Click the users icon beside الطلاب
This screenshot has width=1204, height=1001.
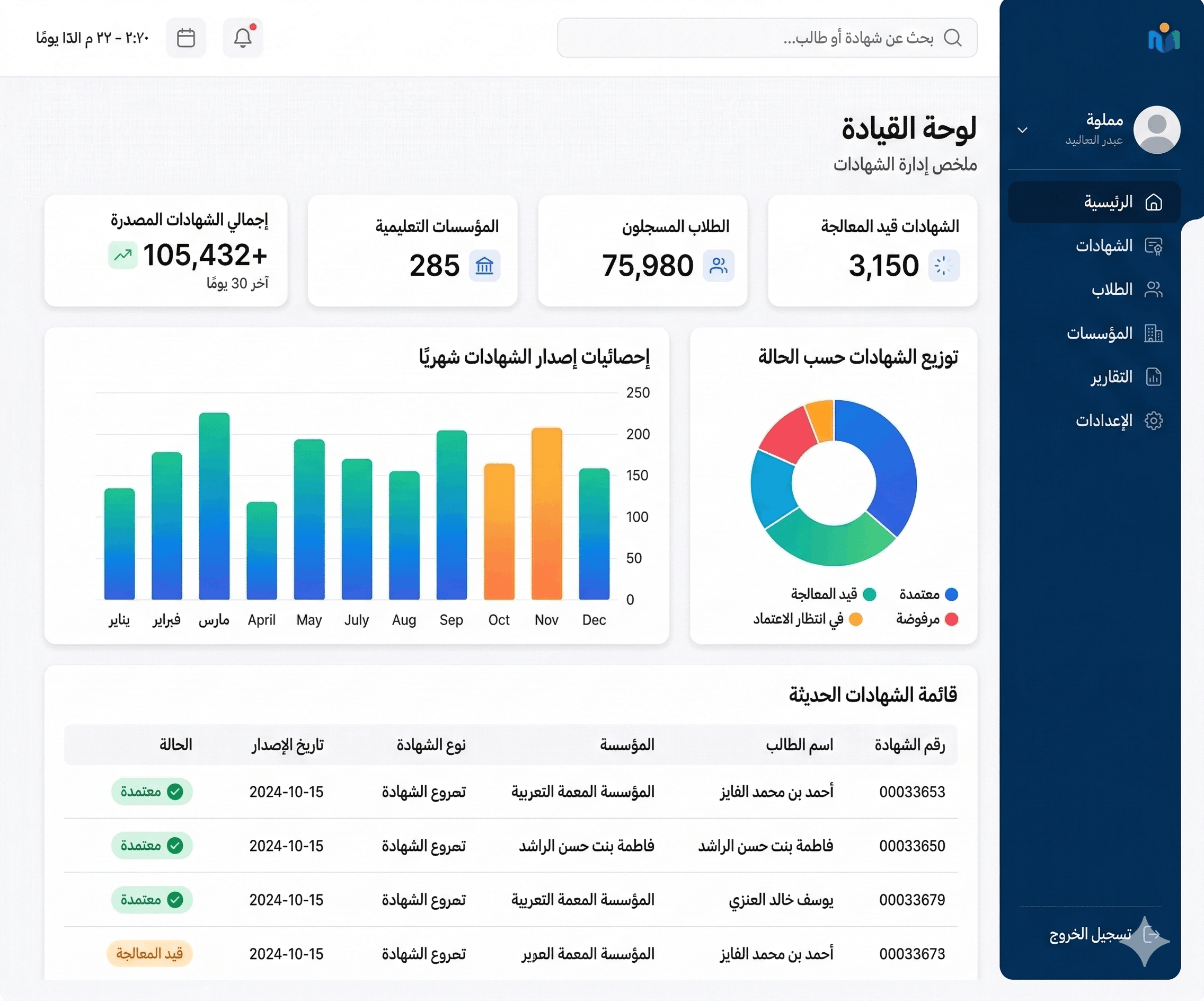coord(1153,289)
